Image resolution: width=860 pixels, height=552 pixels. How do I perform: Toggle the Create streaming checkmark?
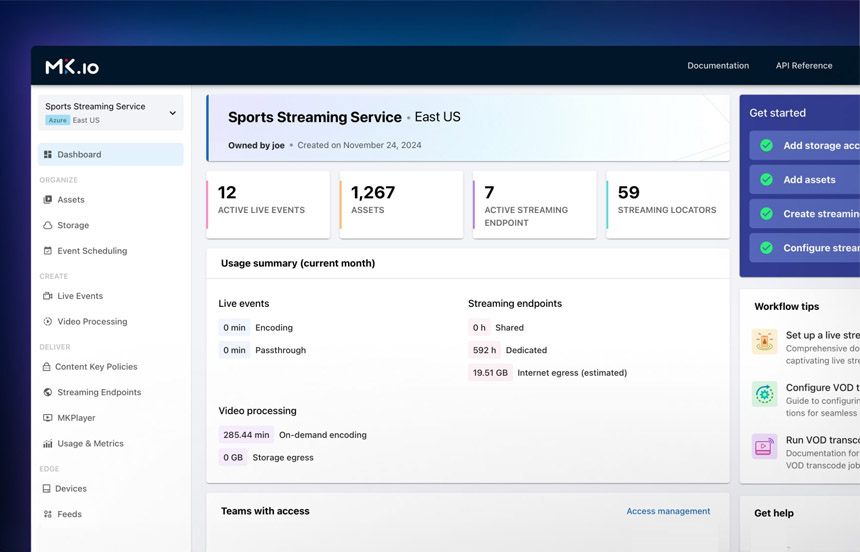[766, 213]
